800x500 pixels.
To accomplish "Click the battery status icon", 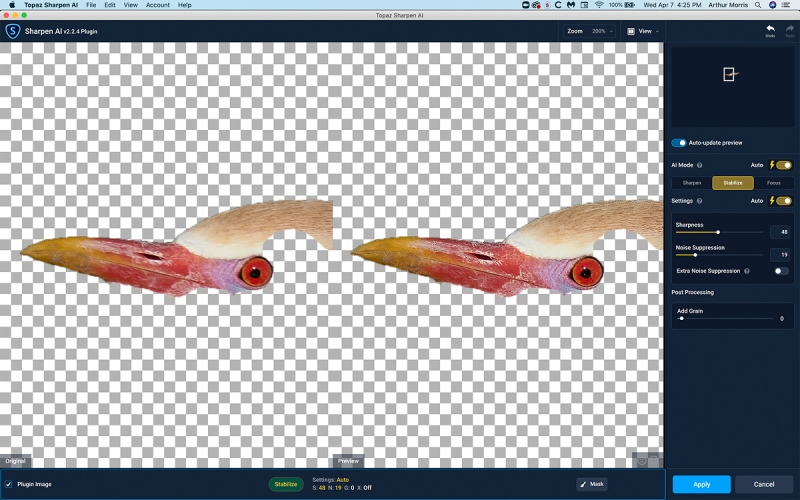I will coord(630,5).
